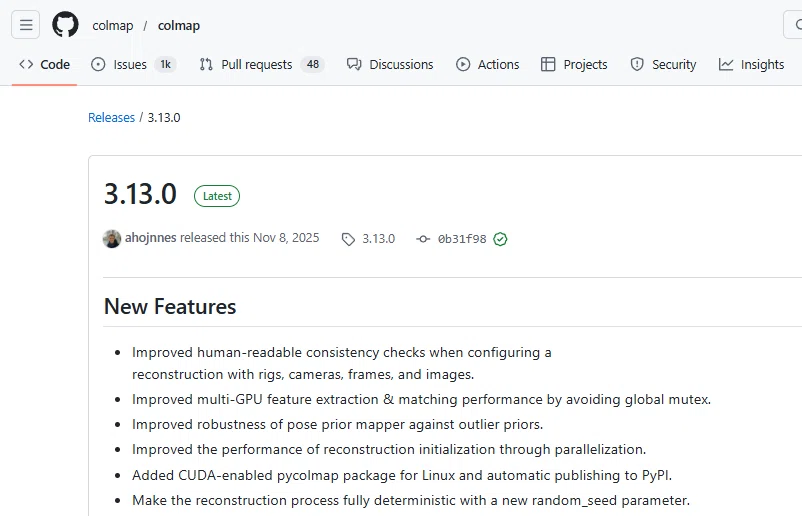Click the tag icon next to 3.13.0
Viewport: 802px width, 516px height.
(x=348, y=239)
